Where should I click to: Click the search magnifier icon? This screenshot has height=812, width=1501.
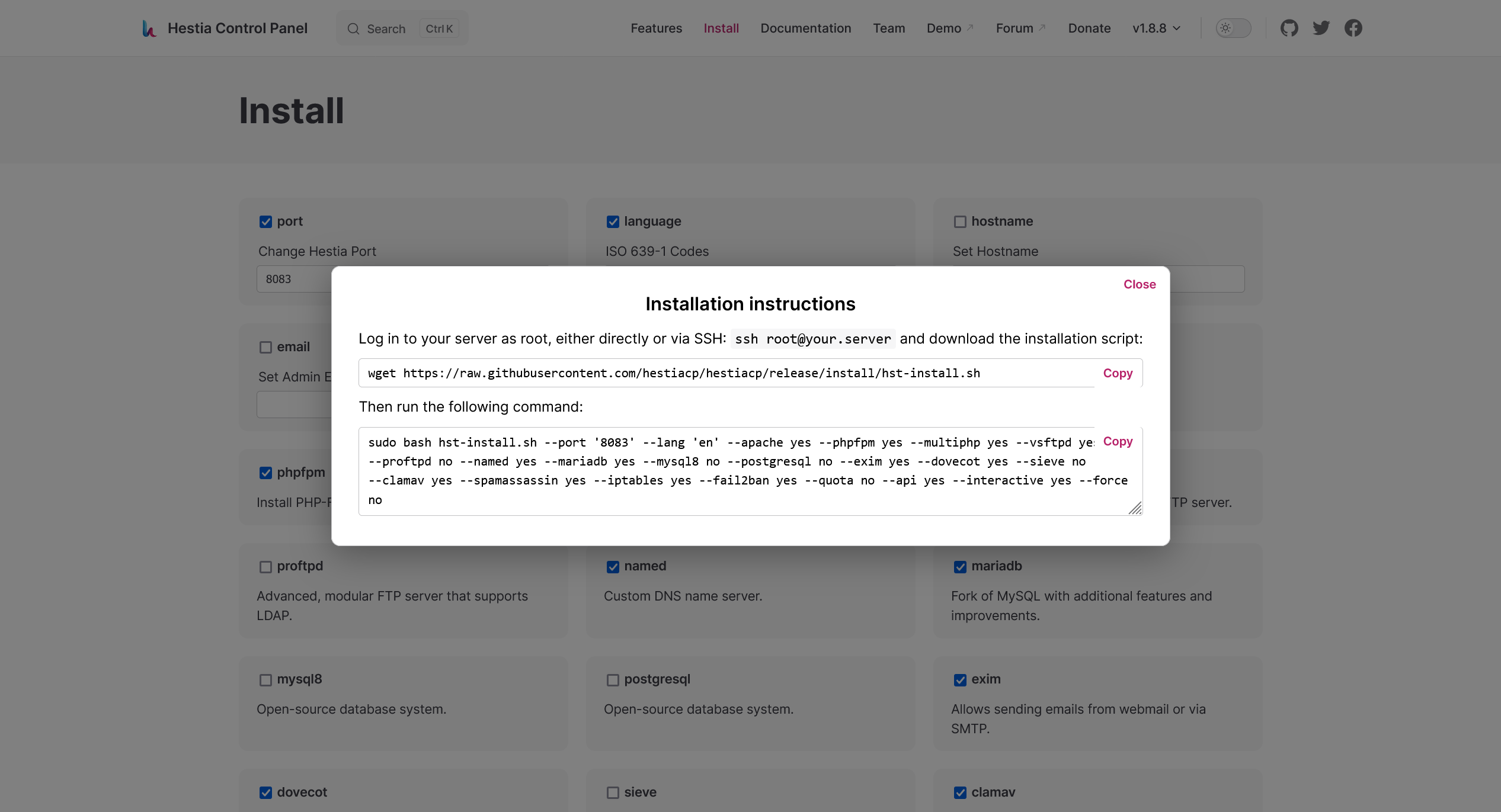click(x=354, y=29)
